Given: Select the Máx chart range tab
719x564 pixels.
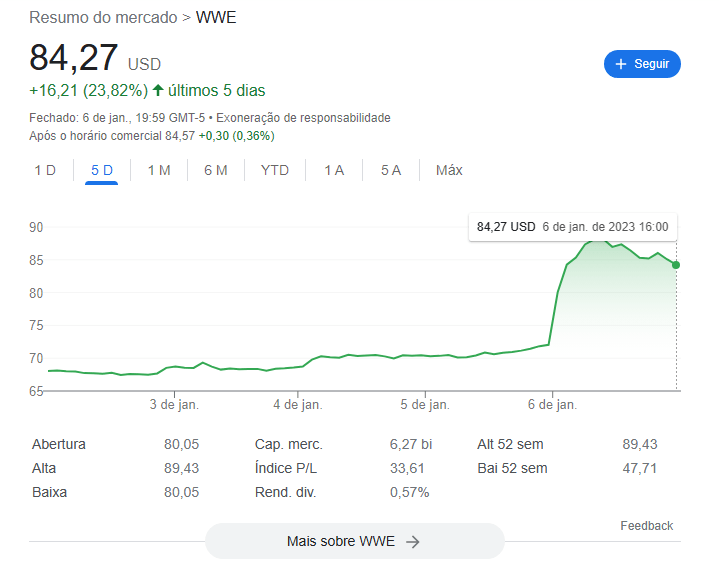Looking at the screenshot, I should (449, 170).
